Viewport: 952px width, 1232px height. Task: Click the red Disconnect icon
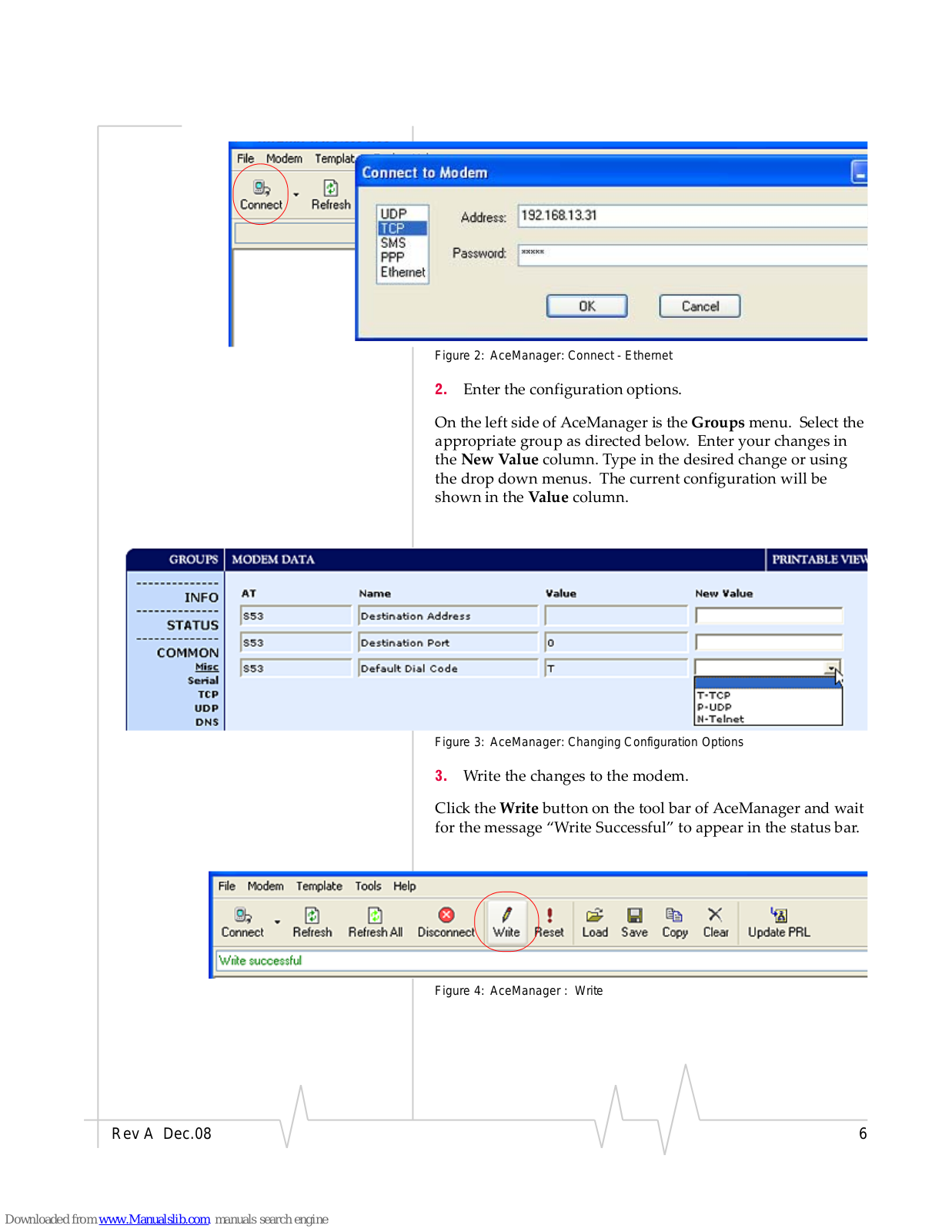[x=446, y=922]
